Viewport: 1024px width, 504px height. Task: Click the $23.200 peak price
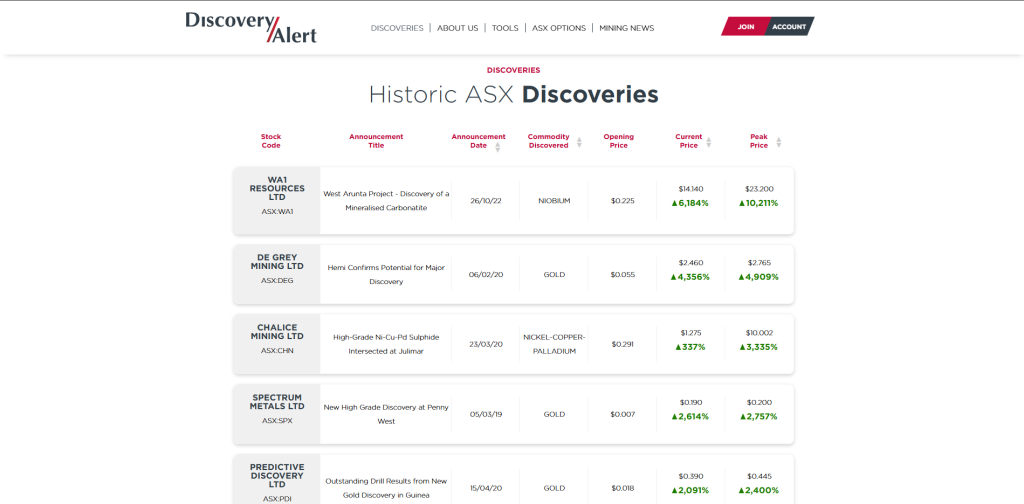pos(758,189)
